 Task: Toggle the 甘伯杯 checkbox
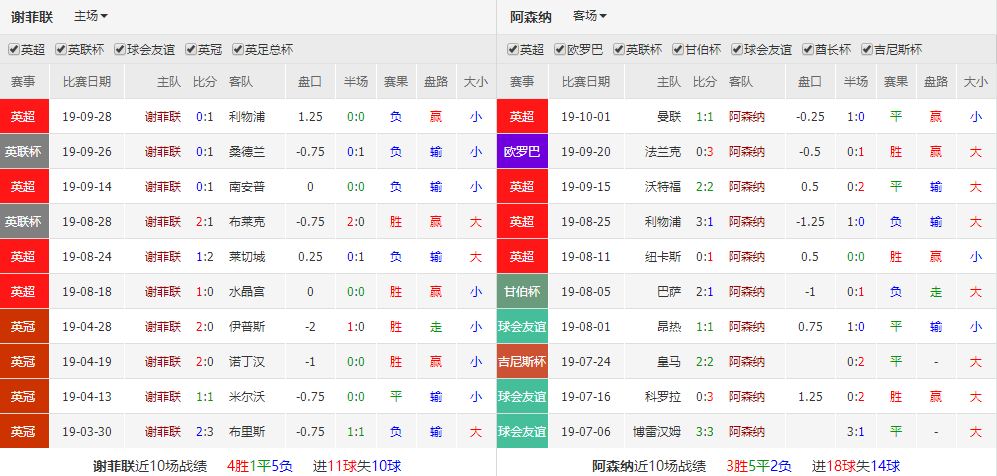[678, 50]
